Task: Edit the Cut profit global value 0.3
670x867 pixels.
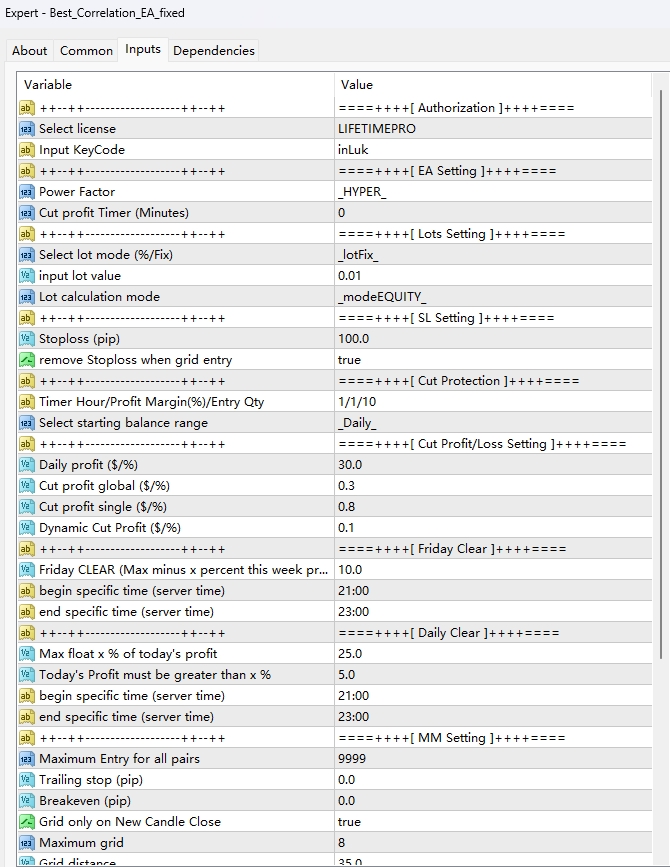Action: (493, 486)
